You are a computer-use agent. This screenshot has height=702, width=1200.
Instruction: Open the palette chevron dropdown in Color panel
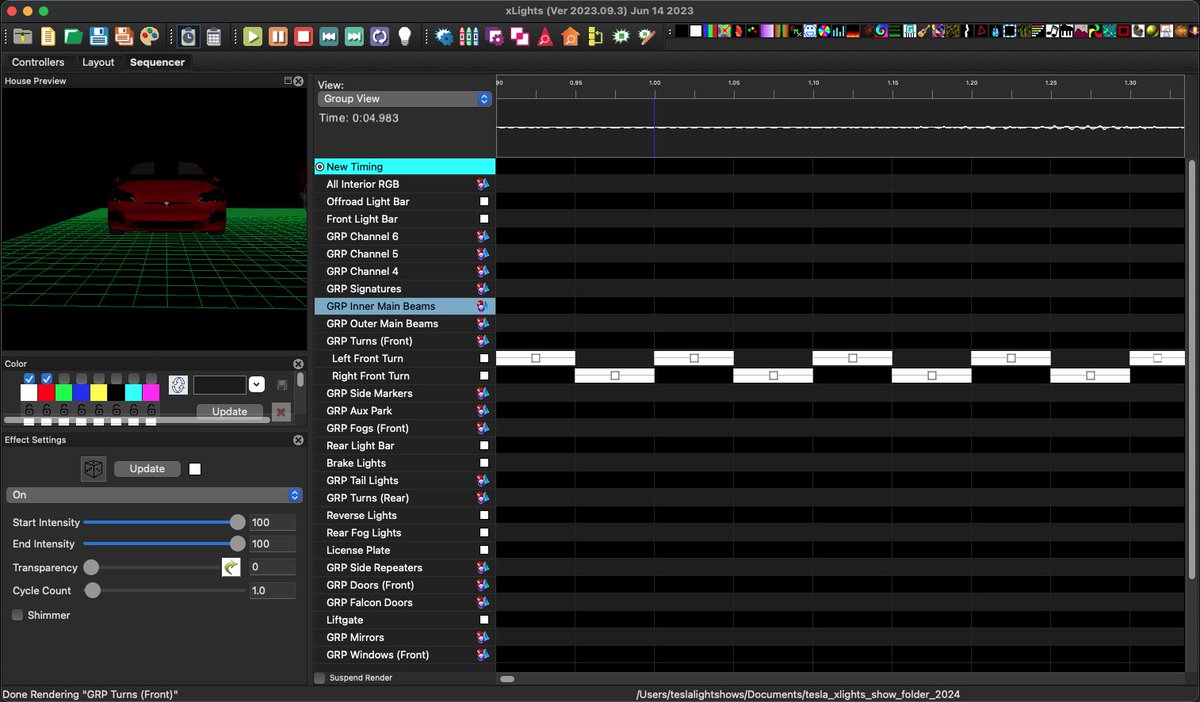(257, 384)
